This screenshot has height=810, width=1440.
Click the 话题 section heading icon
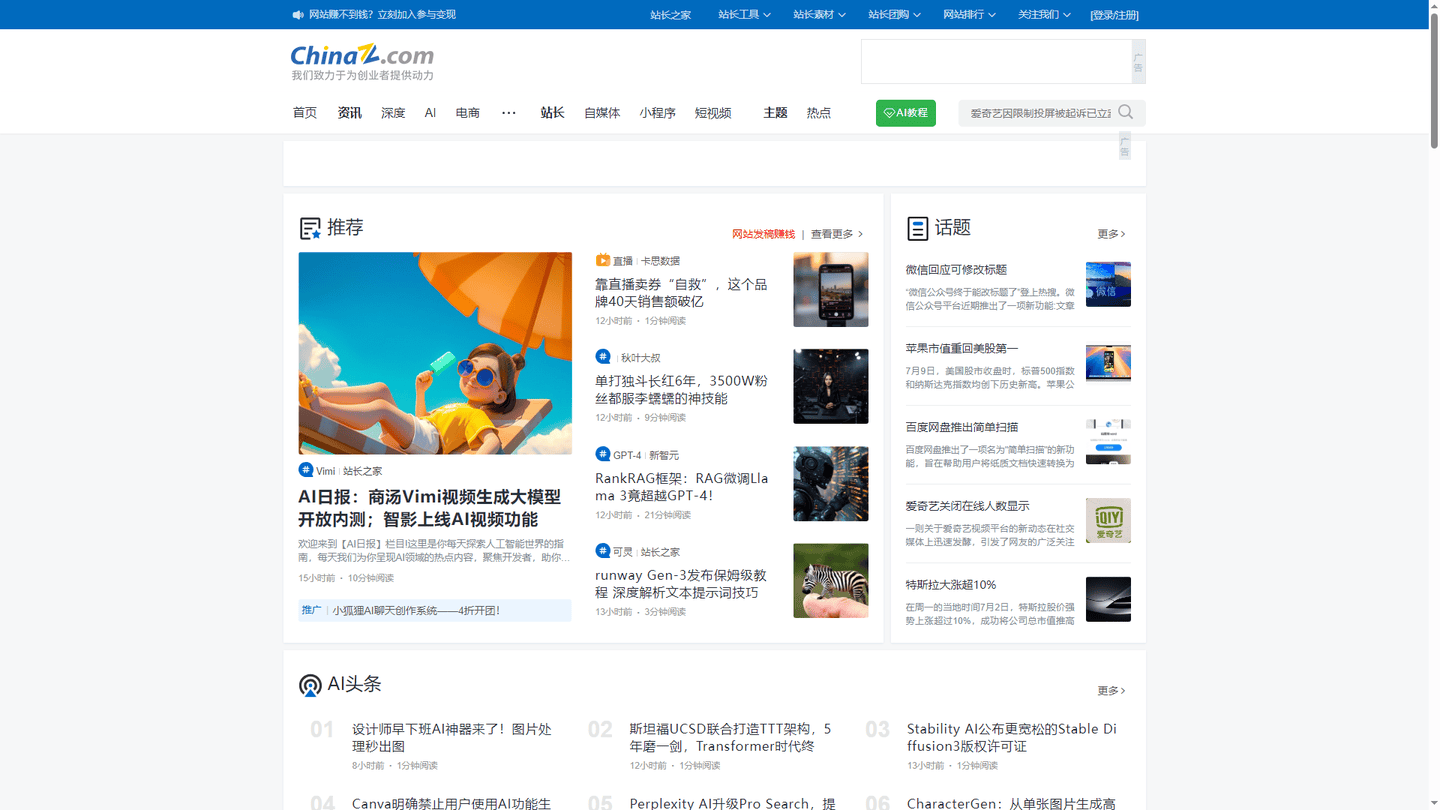pos(917,229)
